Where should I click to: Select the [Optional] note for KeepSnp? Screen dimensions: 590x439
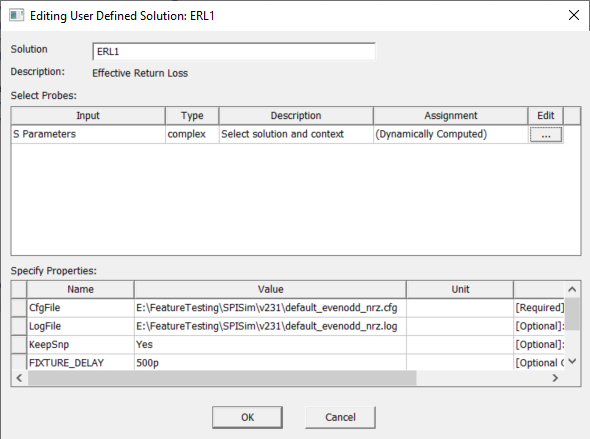point(539,345)
